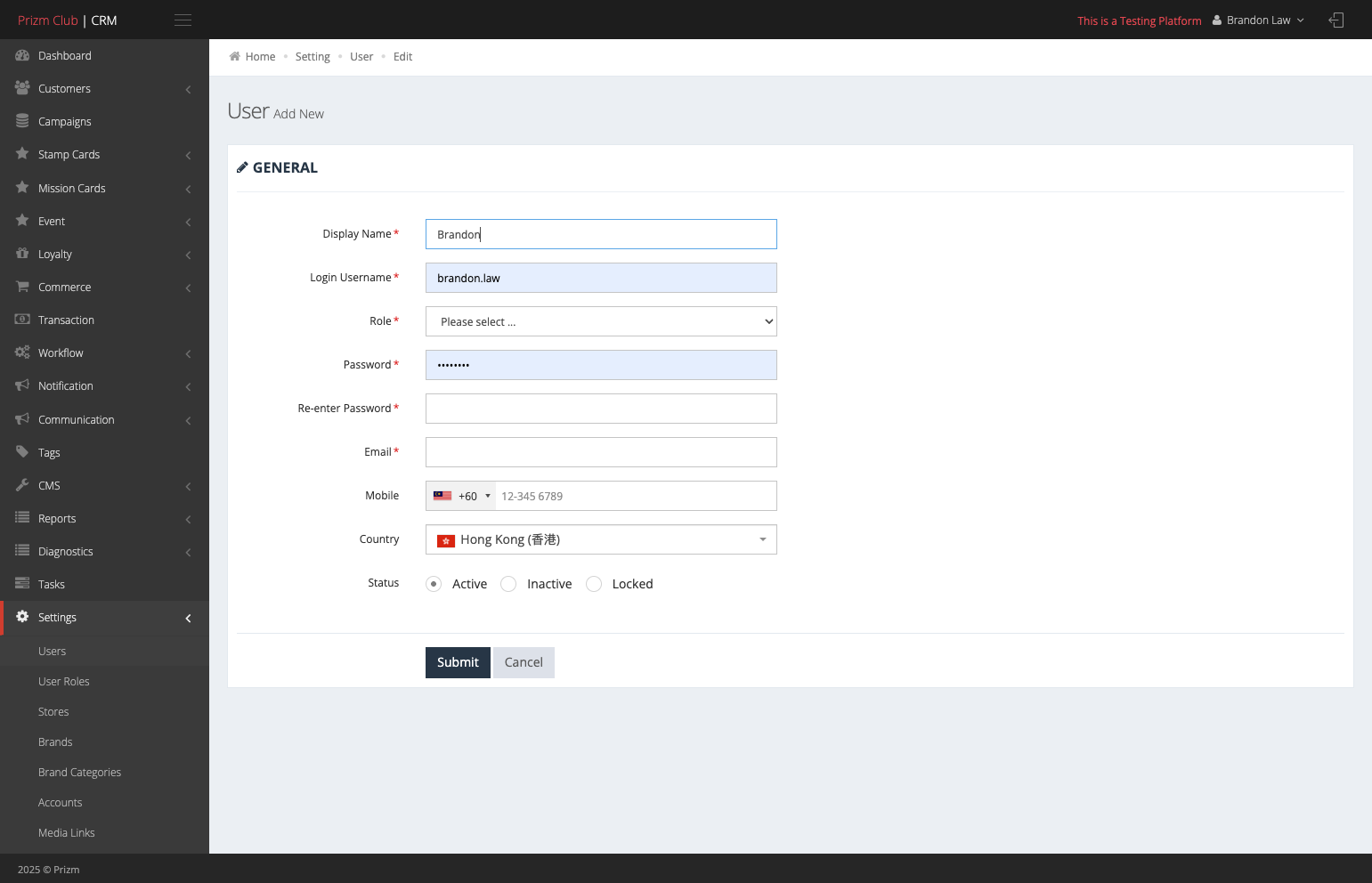The width and height of the screenshot is (1372, 883).
Task: Open User Roles in Settings submenu
Action: coord(64,682)
